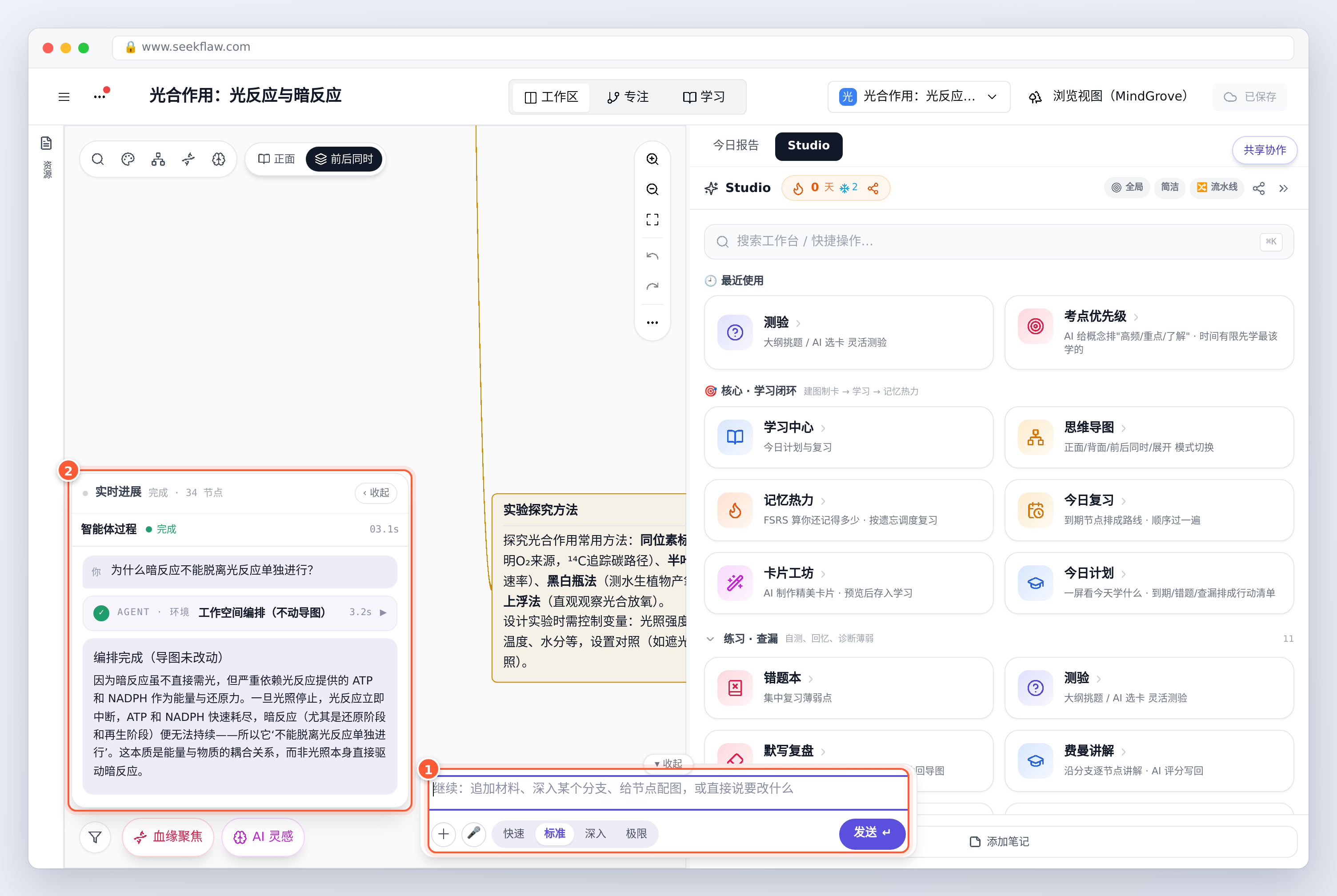Image resolution: width=1337 pixels, height=896 pixels.
Task: Undo the last canvas action
Action: pyautogui.click(x=652, y=256)
